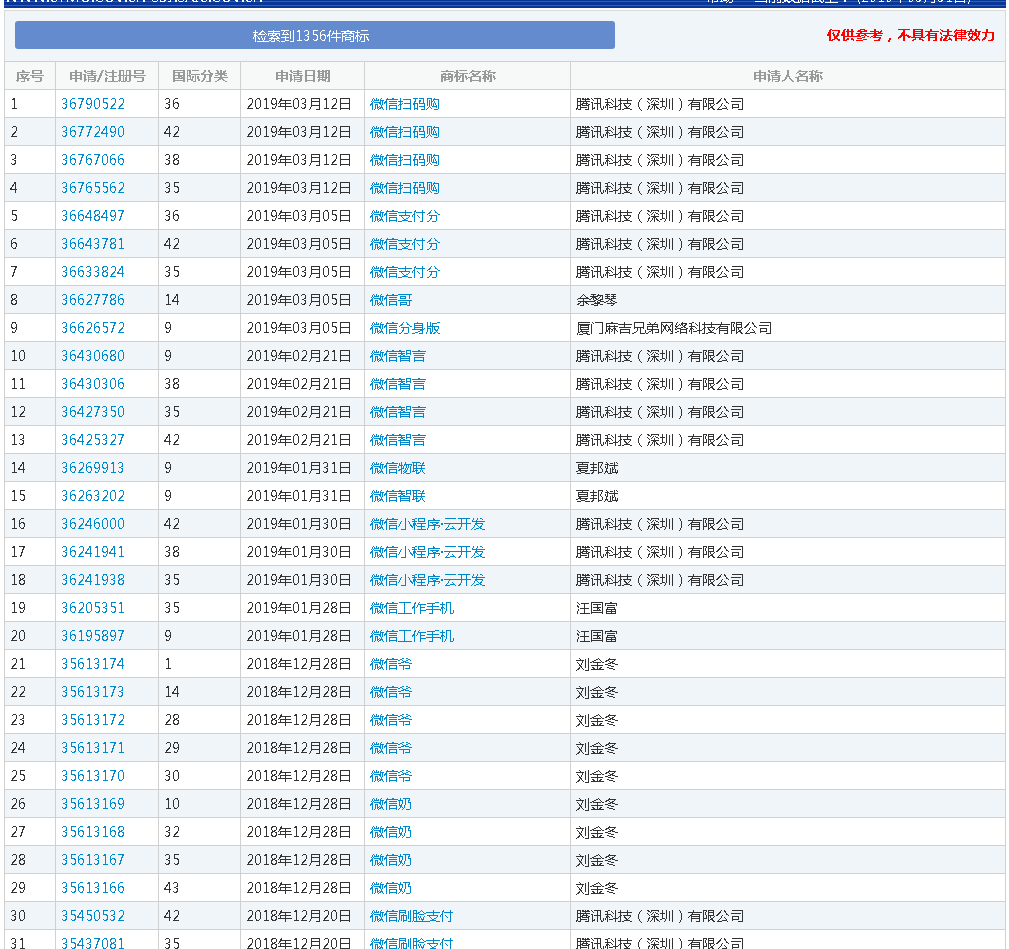View registration number 36205351
This screenshot has width=1009, height=949.
[93, 608]
